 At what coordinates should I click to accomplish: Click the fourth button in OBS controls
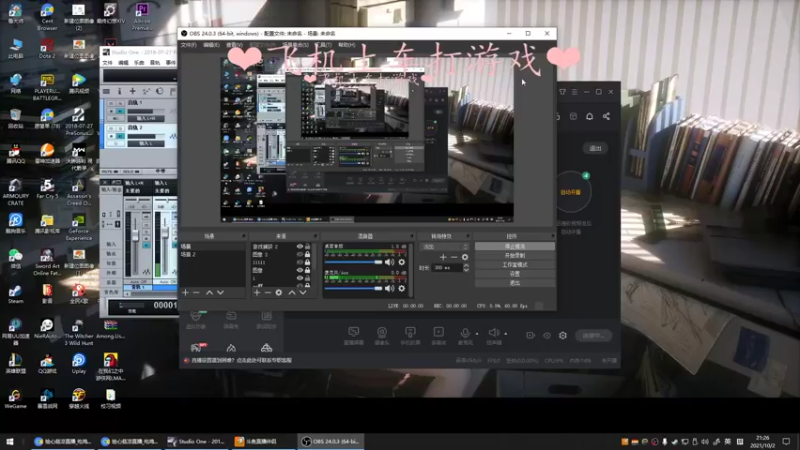point(515,274)
